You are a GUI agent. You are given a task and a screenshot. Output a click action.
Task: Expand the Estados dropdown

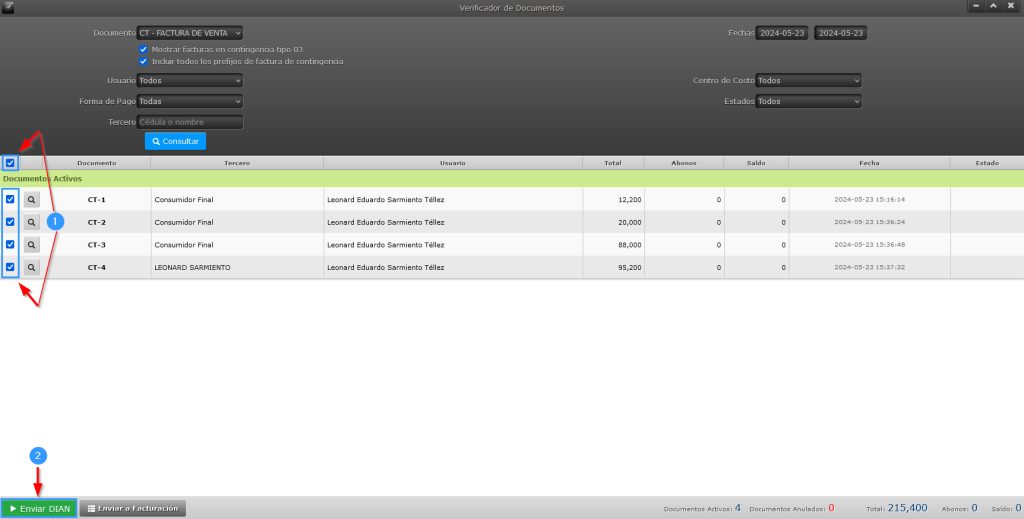click(809, 101)
